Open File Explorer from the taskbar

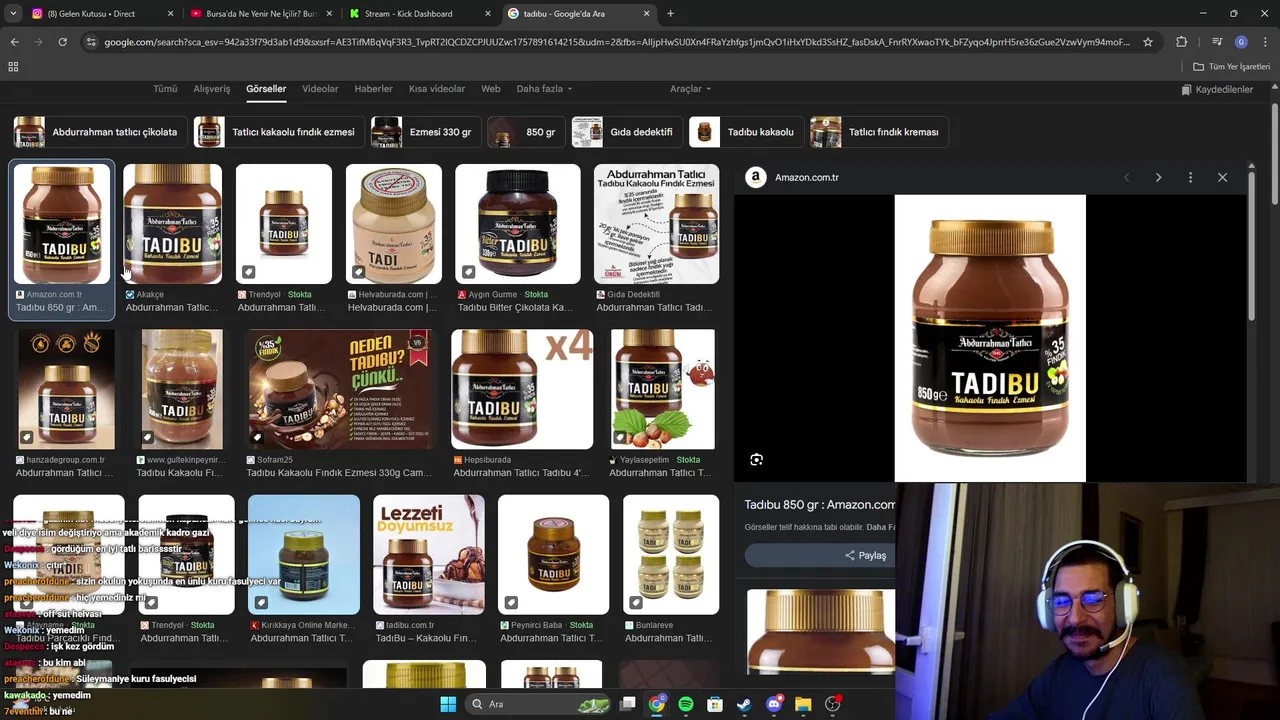(x=803, y=704)
